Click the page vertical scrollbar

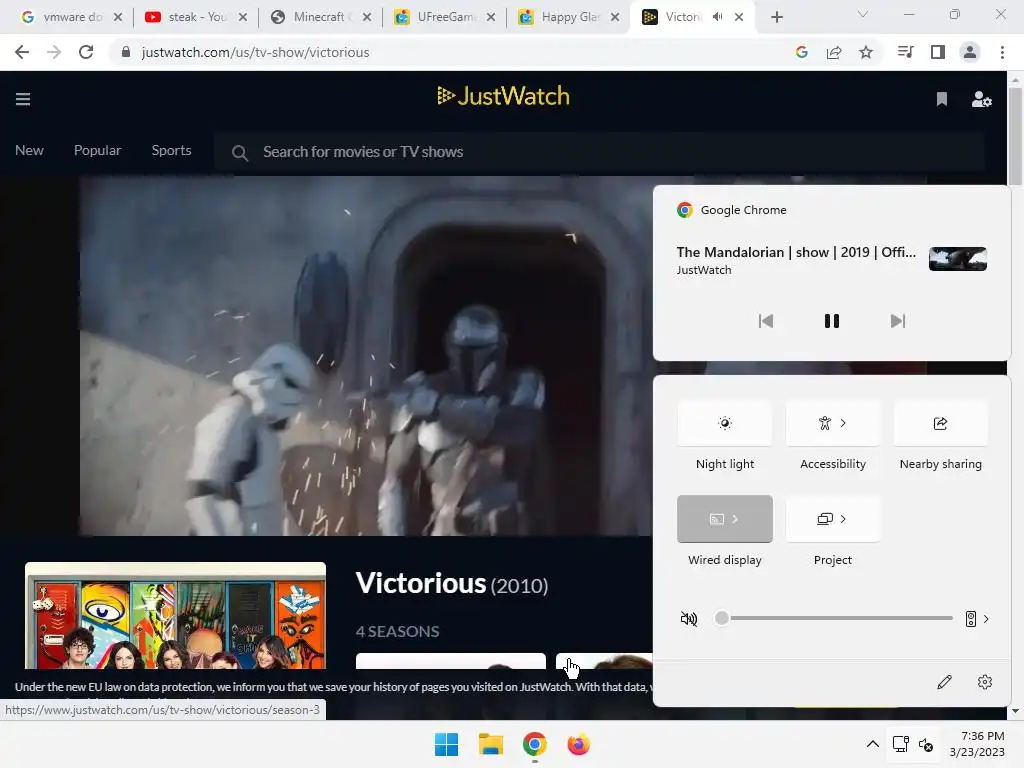[x=1015, y=137]
